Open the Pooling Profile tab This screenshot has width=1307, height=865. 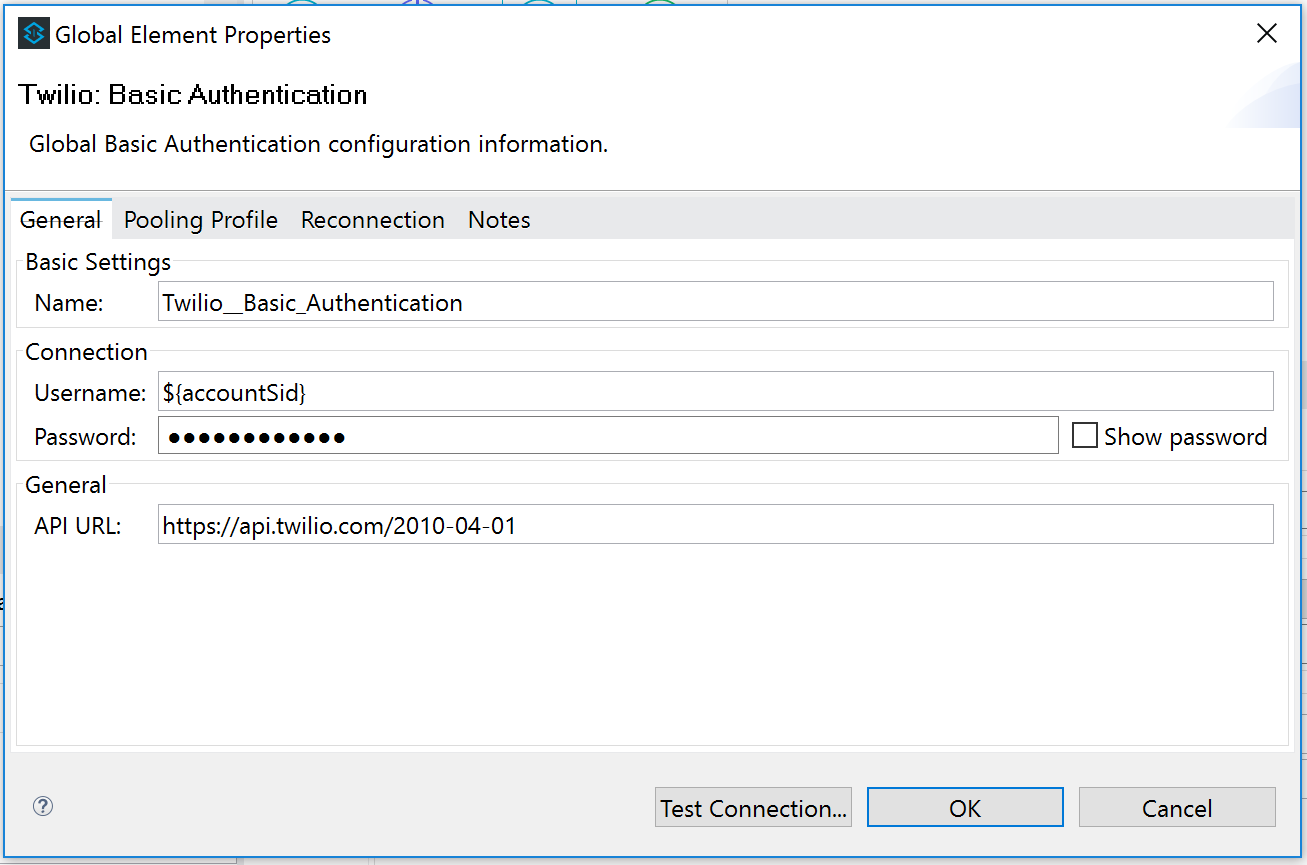coord(201,220)
